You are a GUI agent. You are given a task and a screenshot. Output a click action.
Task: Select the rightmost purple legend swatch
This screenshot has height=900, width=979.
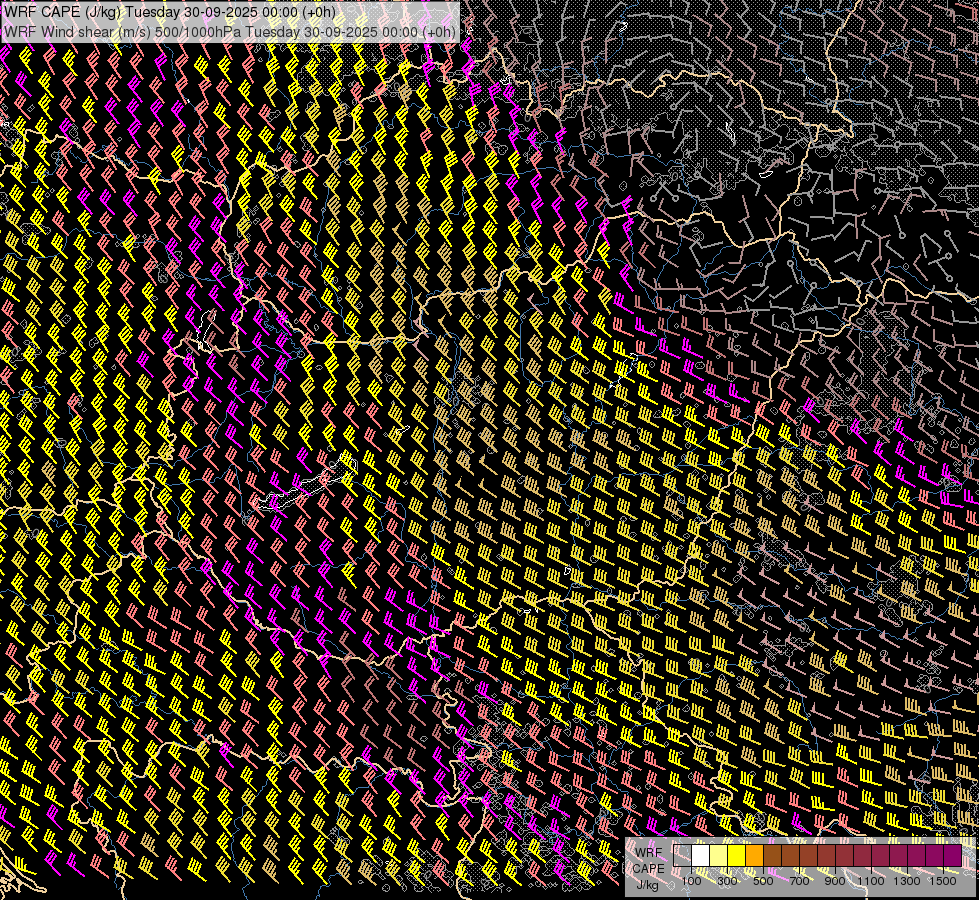click(952, 856)
